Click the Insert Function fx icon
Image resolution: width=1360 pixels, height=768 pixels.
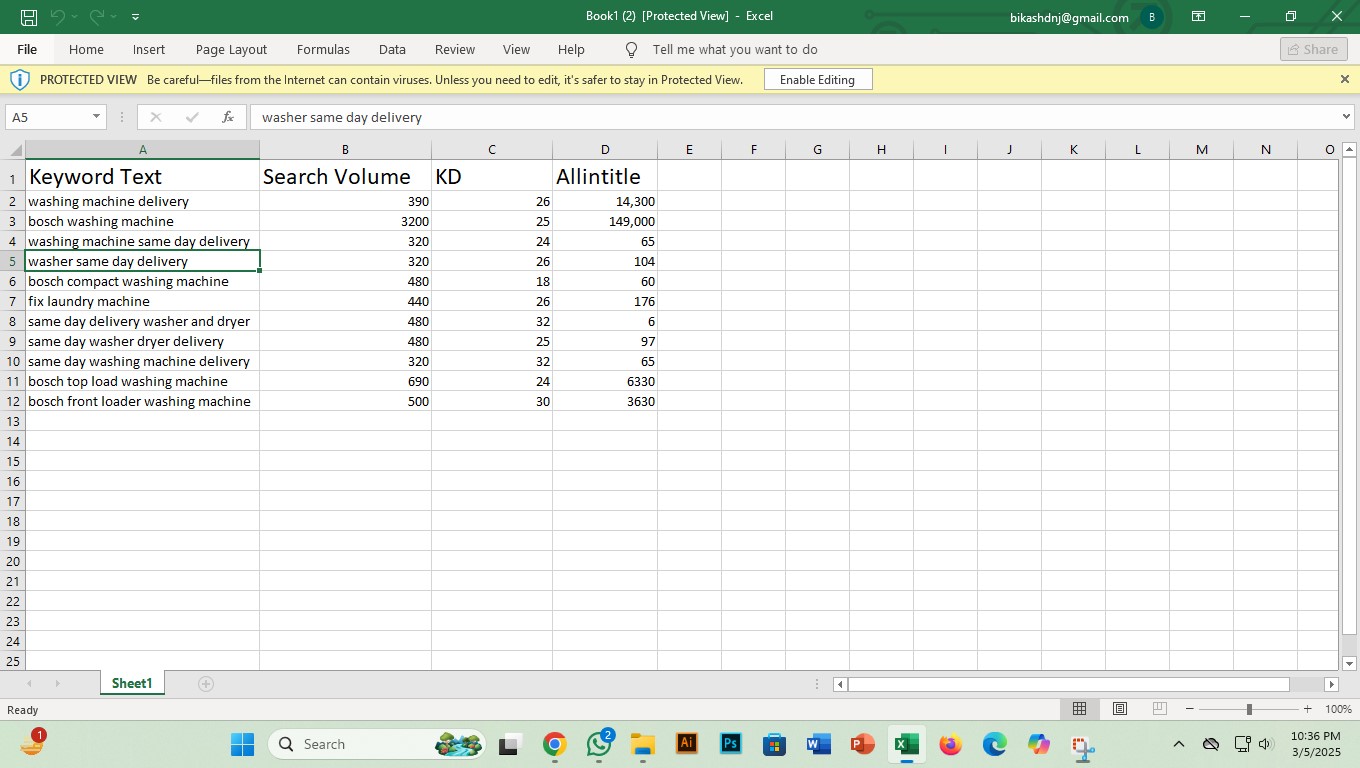(228, 117)
